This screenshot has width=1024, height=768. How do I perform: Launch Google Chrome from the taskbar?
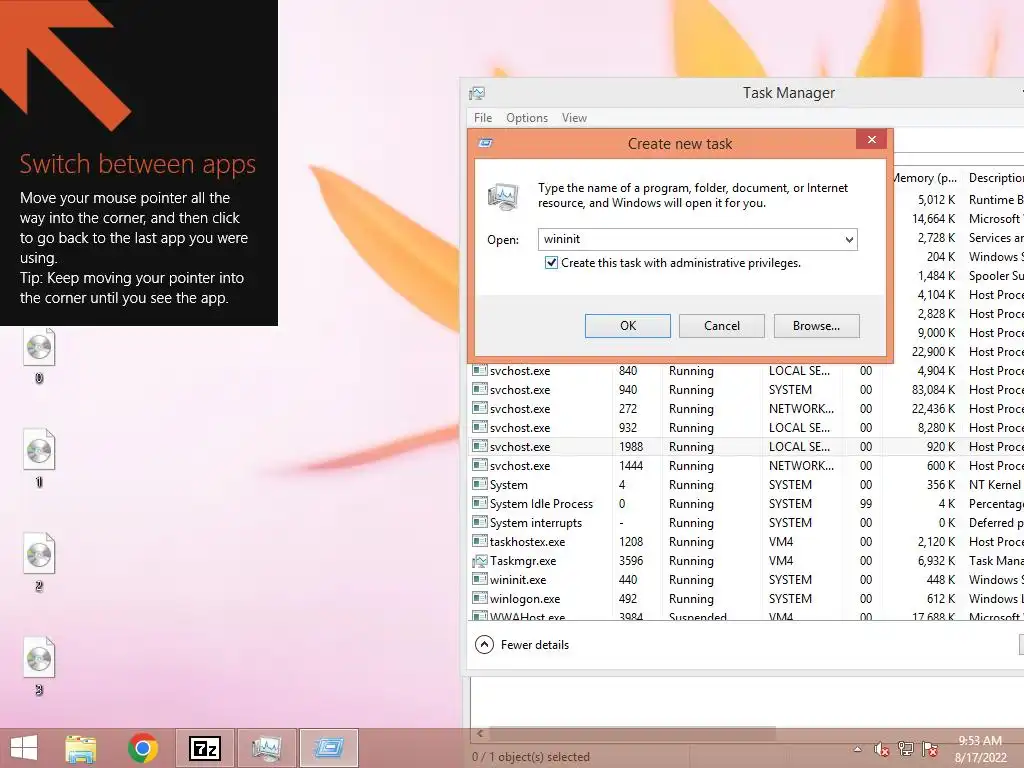[x=143, y=748]
